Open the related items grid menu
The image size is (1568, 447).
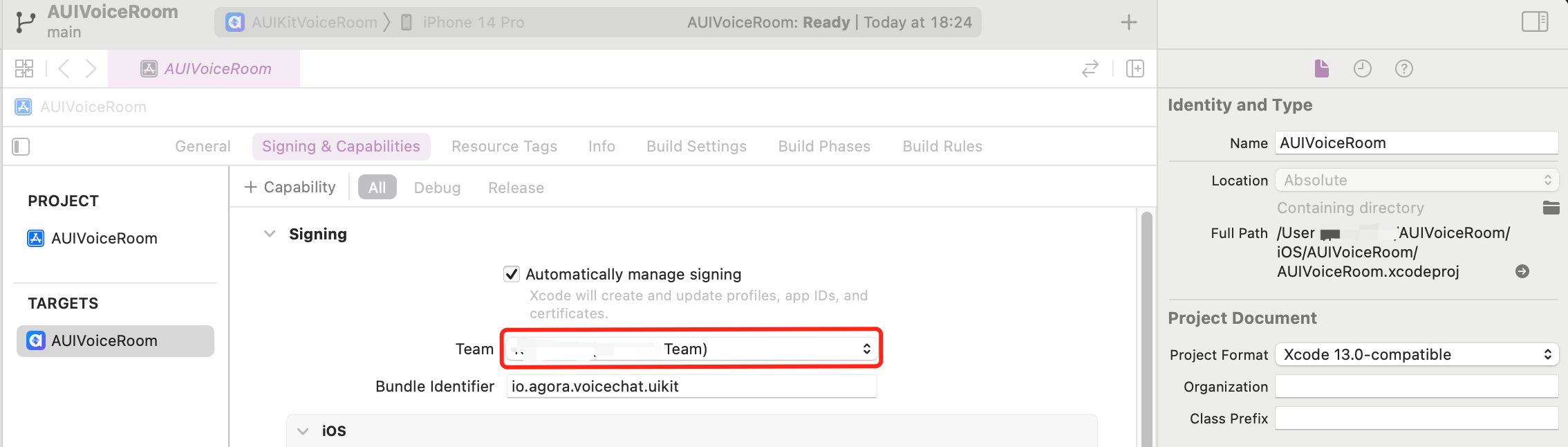pyautogui.click(x=24, y=69)
